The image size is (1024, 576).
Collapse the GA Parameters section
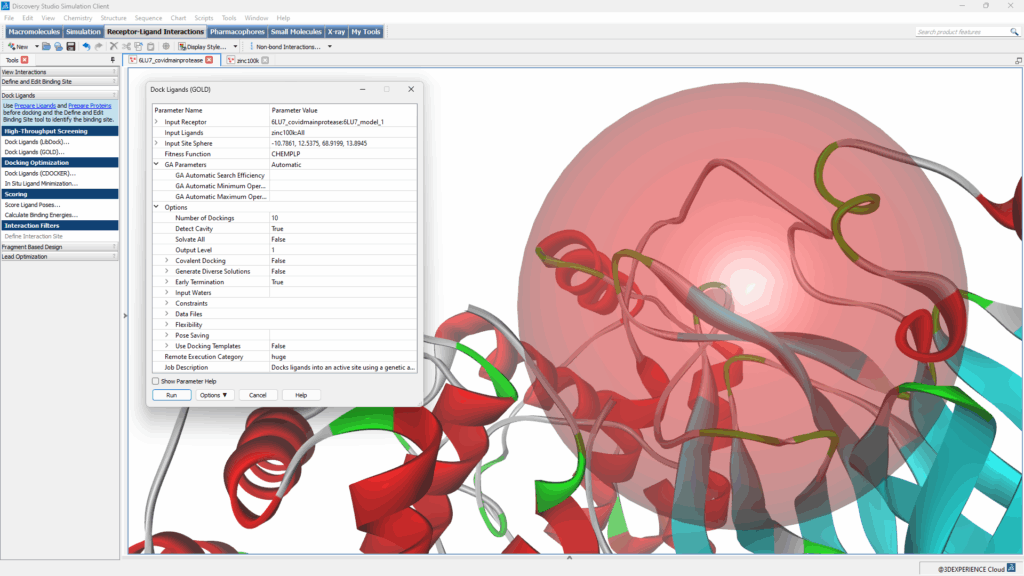pyautogui.click(x=156, y=165)
